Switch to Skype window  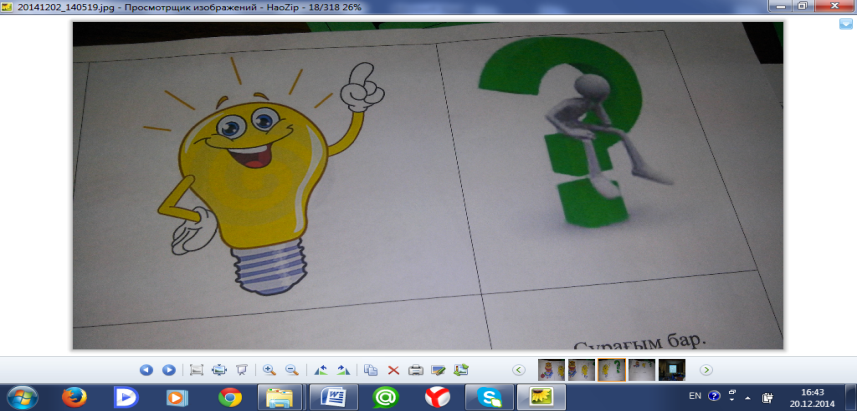[x=489, y=397]
